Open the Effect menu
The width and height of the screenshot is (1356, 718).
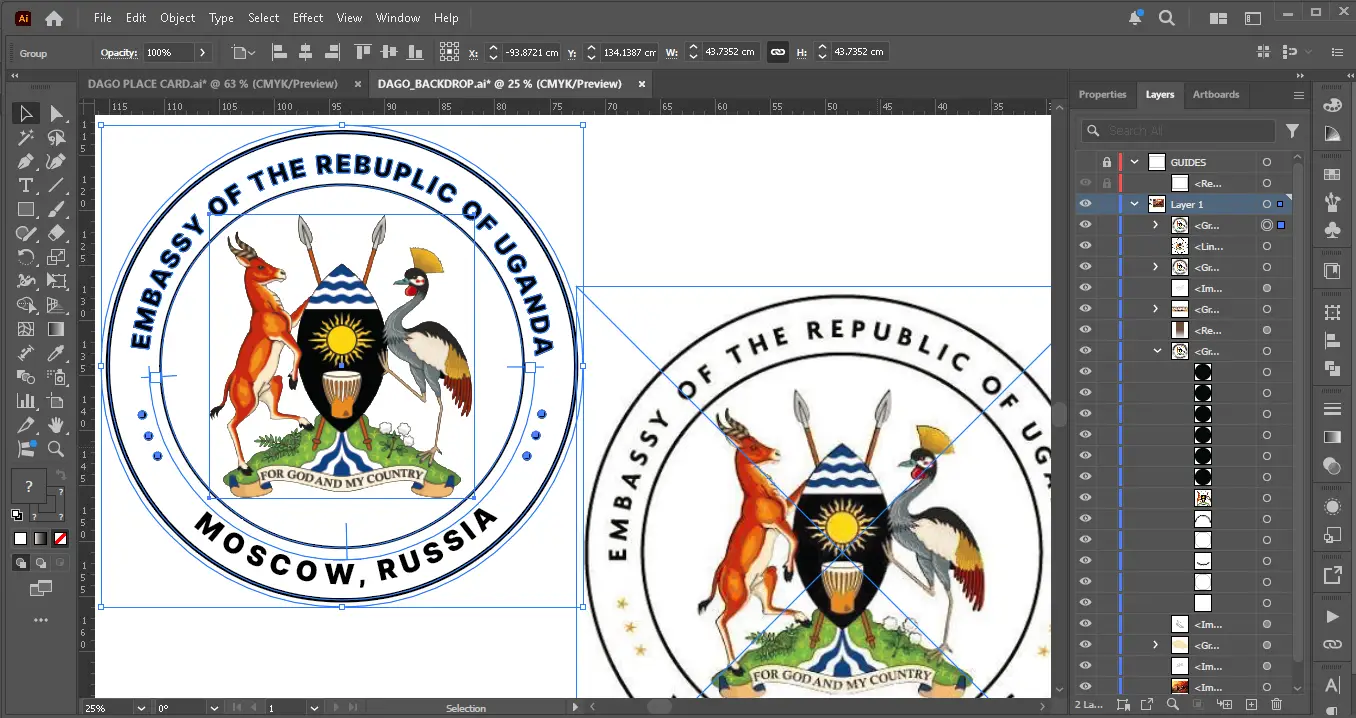(308, 18)
